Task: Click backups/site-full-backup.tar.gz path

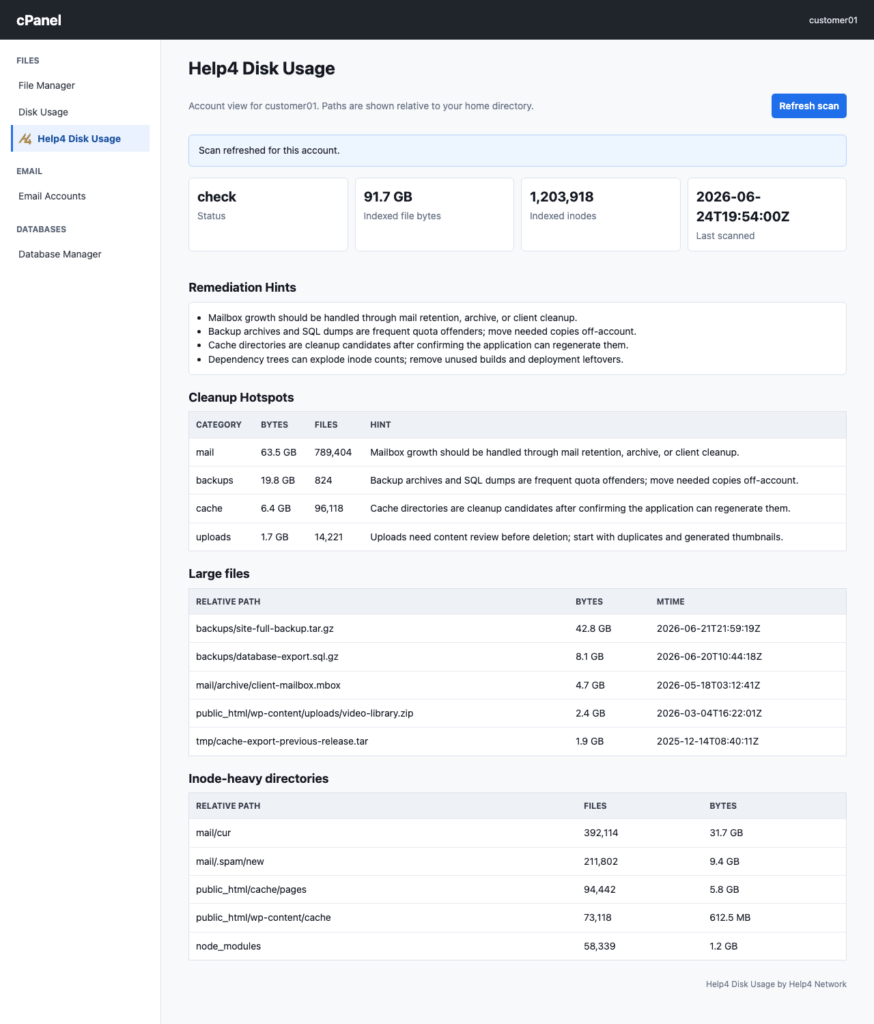Action: point(265,628)
